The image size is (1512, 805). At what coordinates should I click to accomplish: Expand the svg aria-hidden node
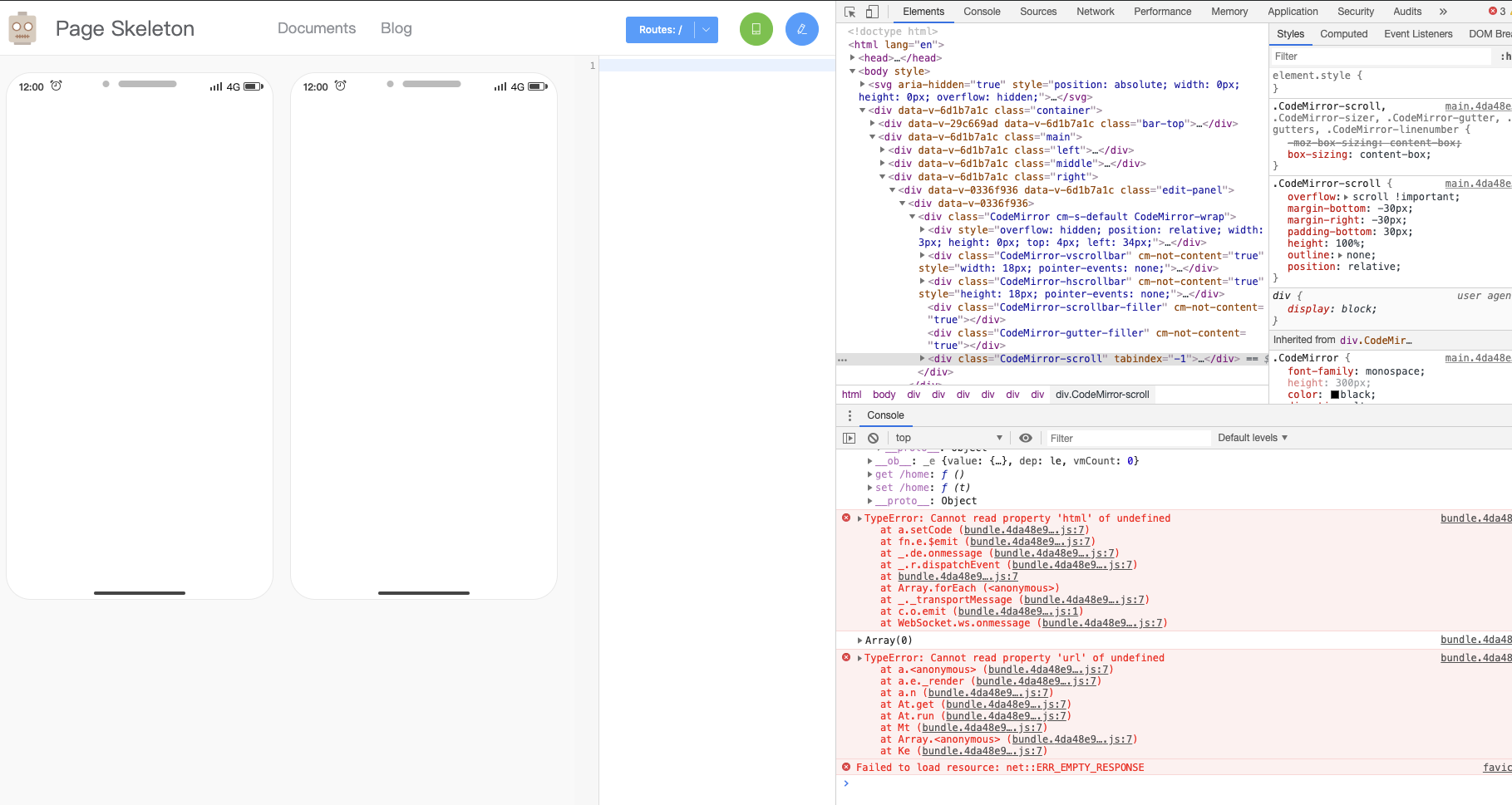pos(862,85)
